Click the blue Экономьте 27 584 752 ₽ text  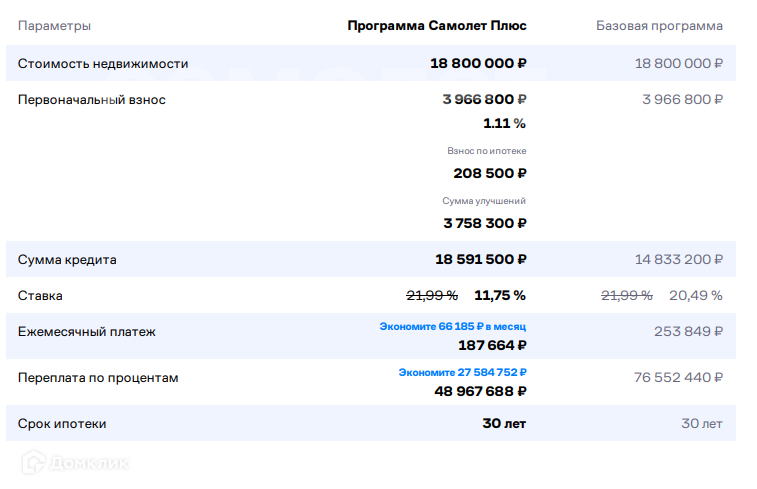(x=462, y=372)
